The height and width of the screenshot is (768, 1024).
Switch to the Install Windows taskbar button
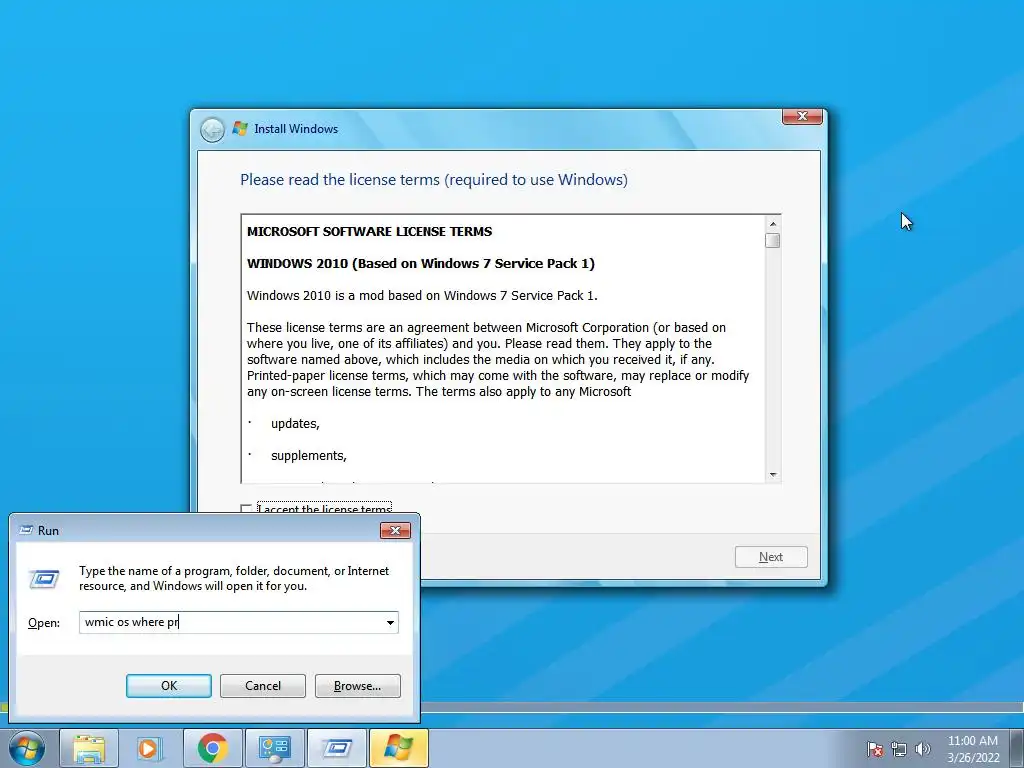398,748
